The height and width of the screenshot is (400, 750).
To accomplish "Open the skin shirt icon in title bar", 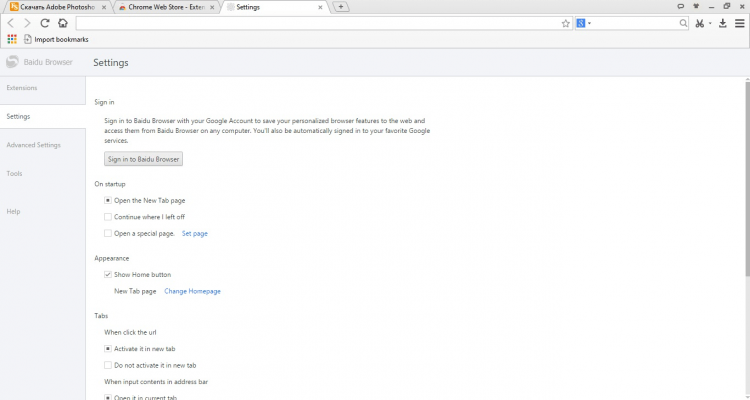I will tap(696, 7).
